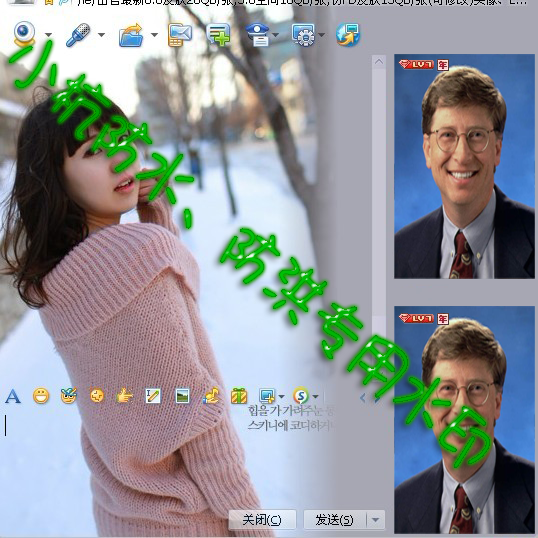This screenshot has height=538, width=538.
Task: Click the 关闭(C) close chat button
Action: tap(262, 520)
